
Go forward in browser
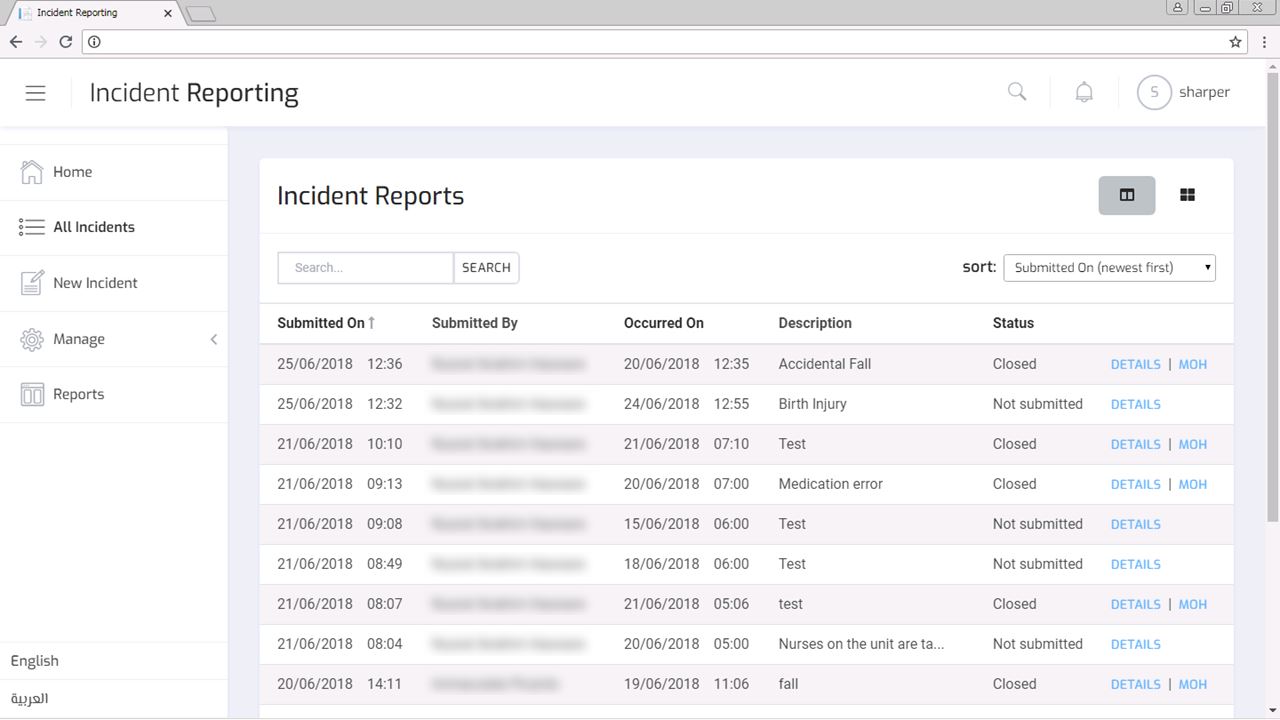[40, 42]
